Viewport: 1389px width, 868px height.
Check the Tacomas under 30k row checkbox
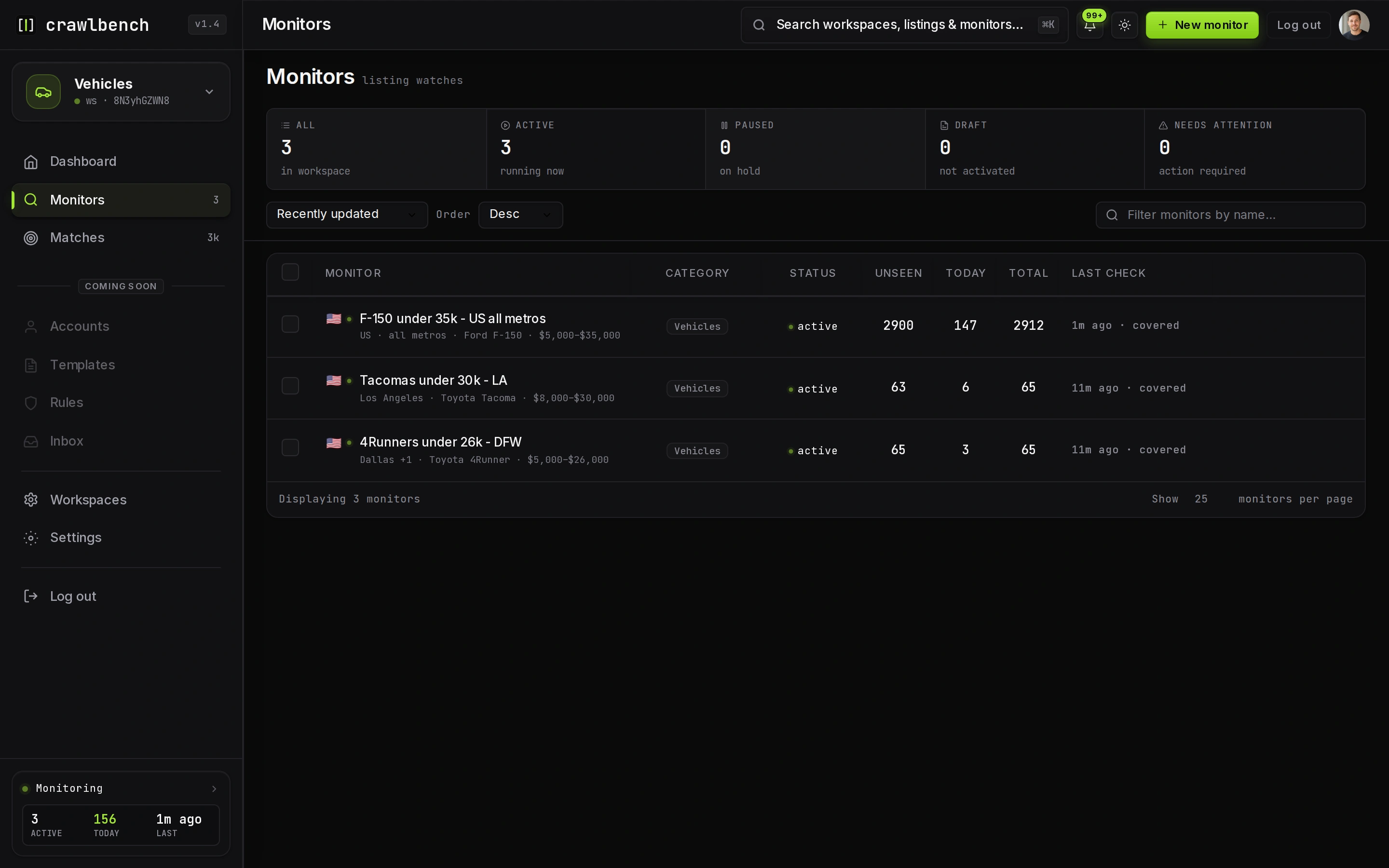coord(290,386)
